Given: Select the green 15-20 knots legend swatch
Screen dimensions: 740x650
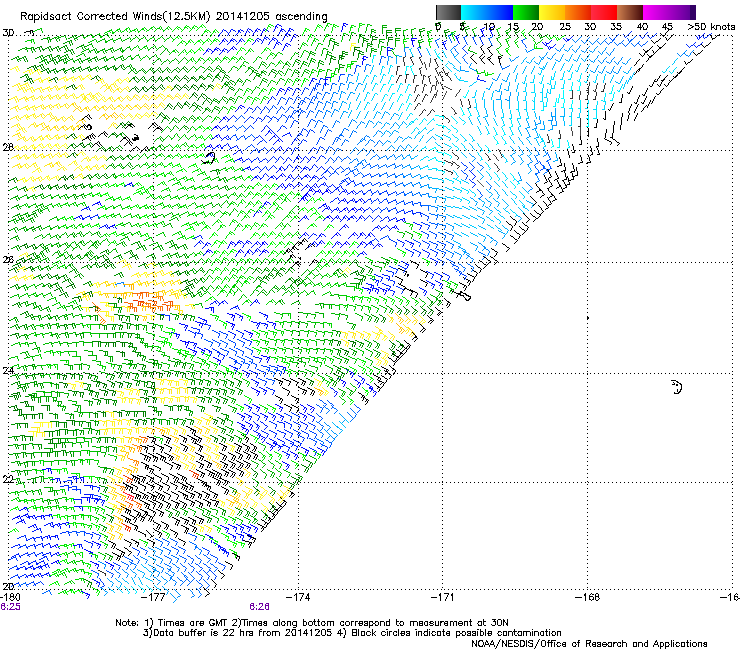Looking at the screenshot, I should pos(526,12).
